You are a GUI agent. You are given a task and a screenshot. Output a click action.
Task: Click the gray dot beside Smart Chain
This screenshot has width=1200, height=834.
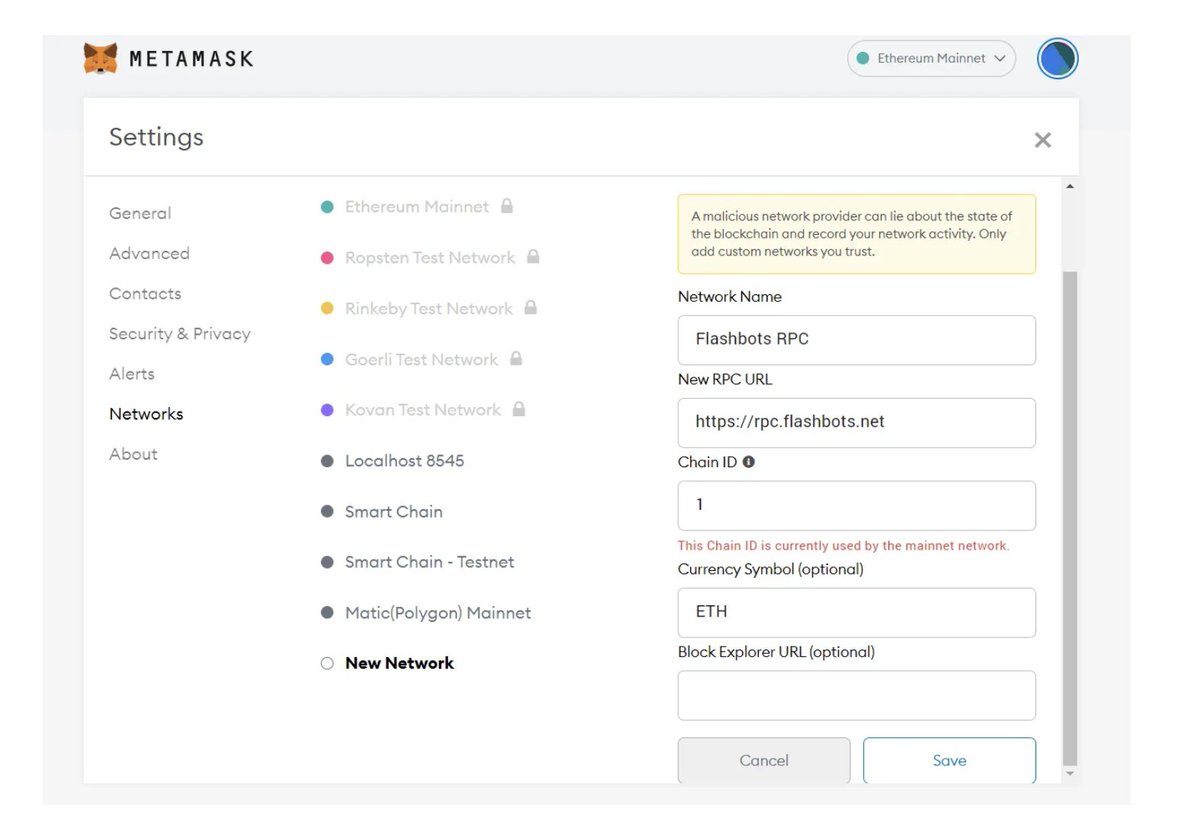click(327, 511)
